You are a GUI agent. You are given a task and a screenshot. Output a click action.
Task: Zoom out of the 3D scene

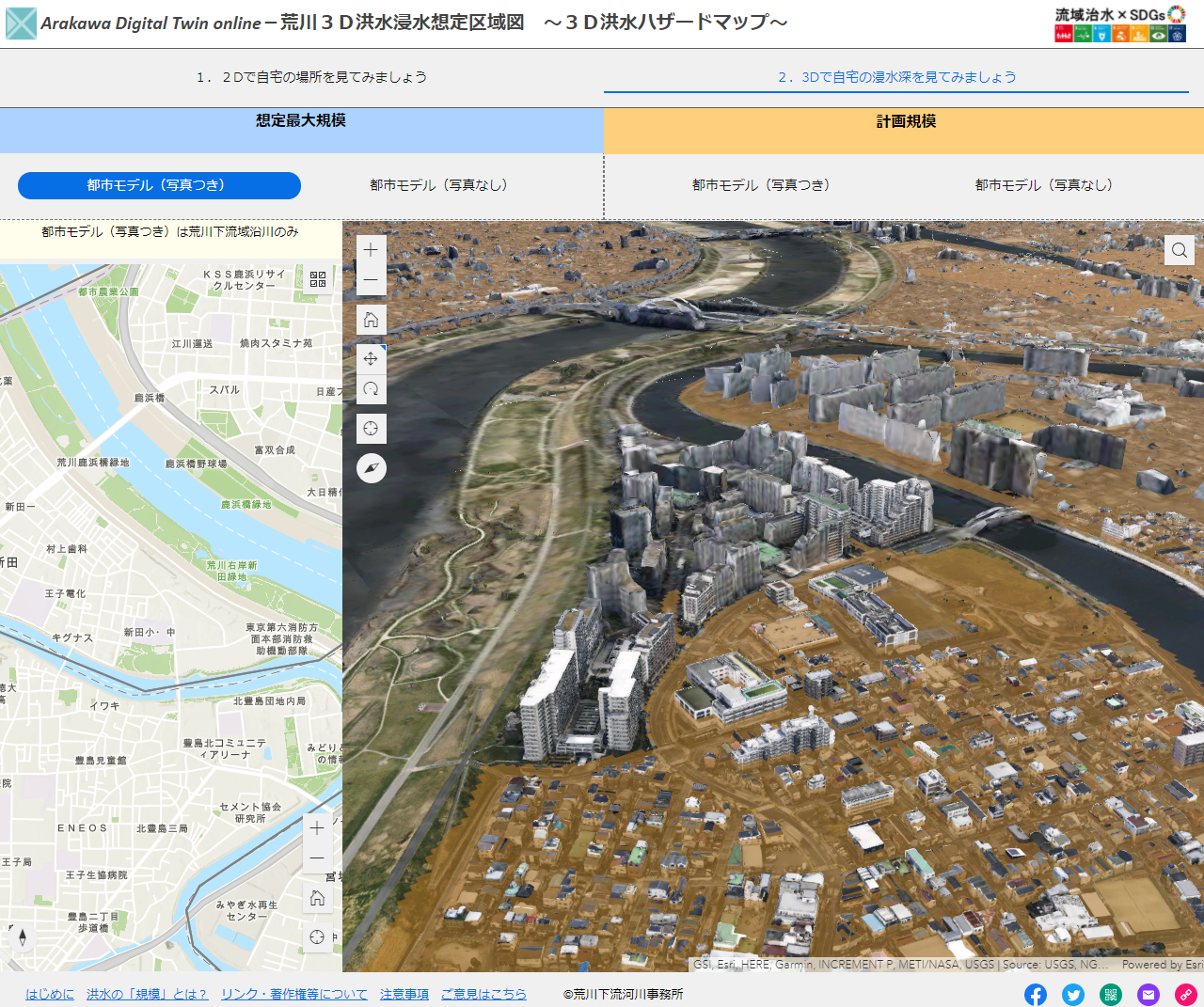371,279
